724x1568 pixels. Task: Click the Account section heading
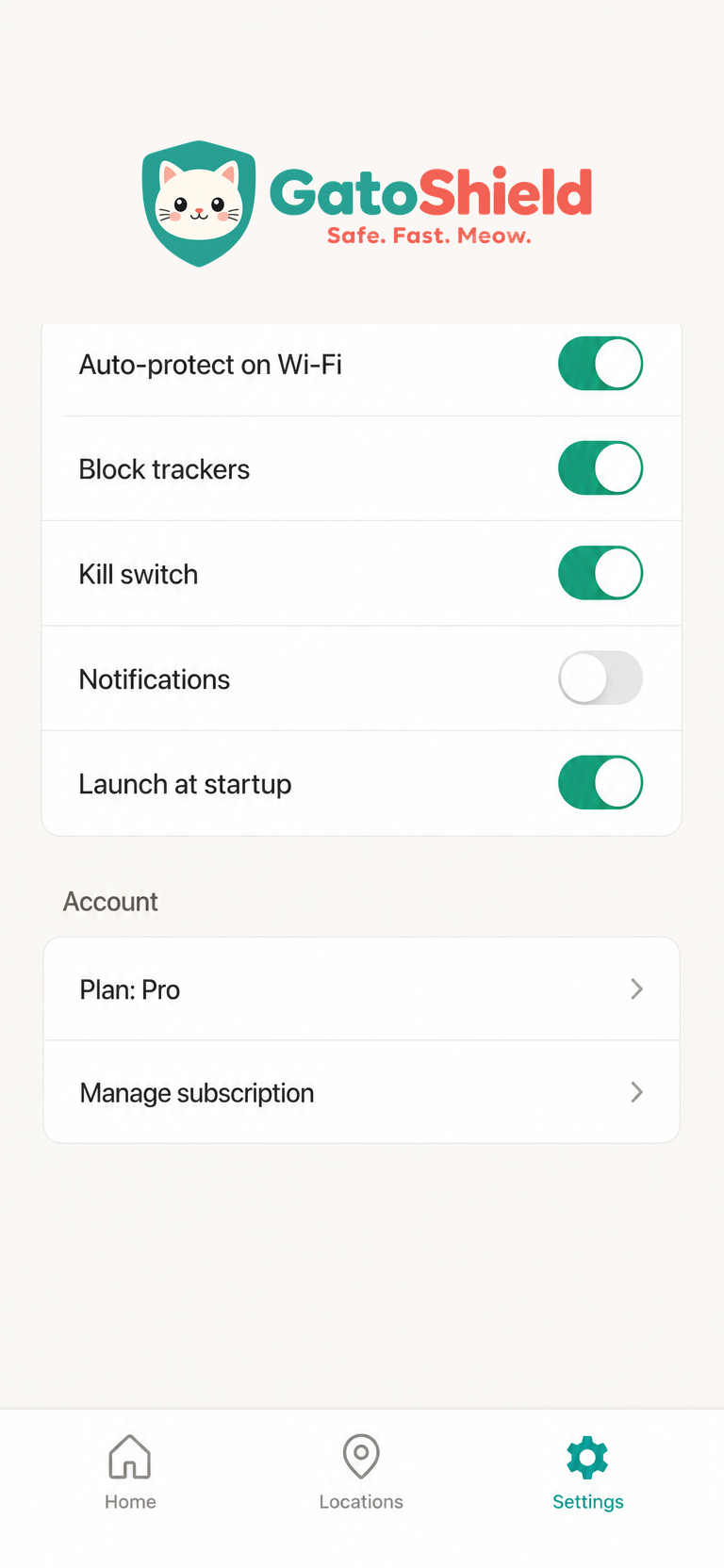pos(110,902)
